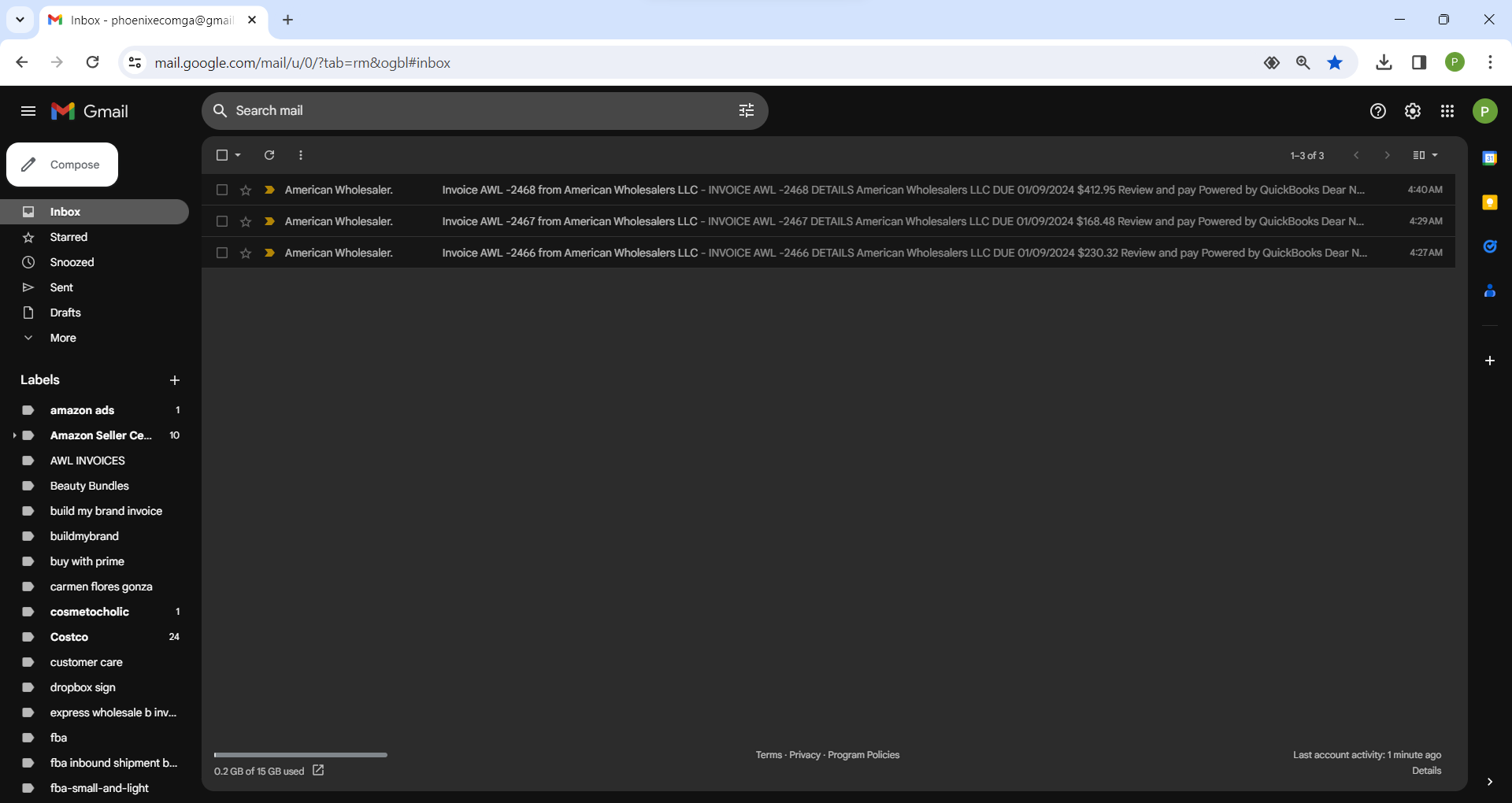Image resolution: width=1512 pixels, height=803 pixels.
Task: Open Chrome tab search dropdown
Action: pos(20,20)
